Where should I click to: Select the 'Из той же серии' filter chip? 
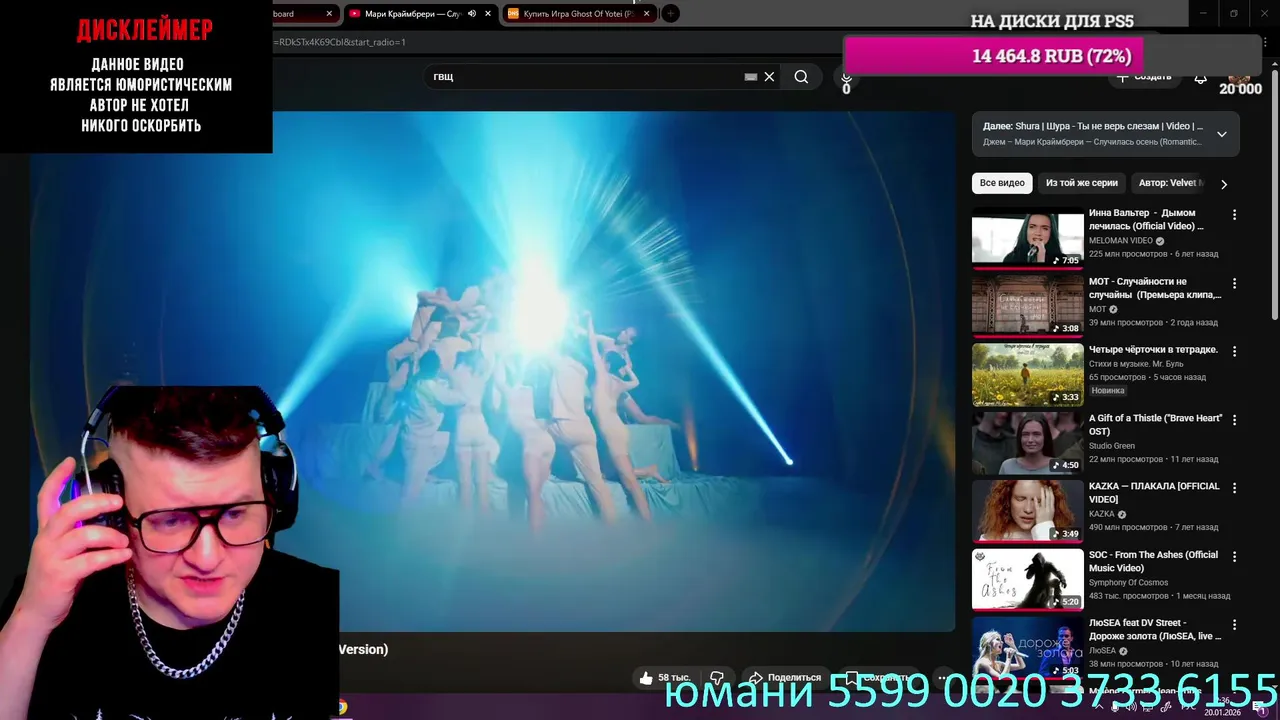[1081, 183]
